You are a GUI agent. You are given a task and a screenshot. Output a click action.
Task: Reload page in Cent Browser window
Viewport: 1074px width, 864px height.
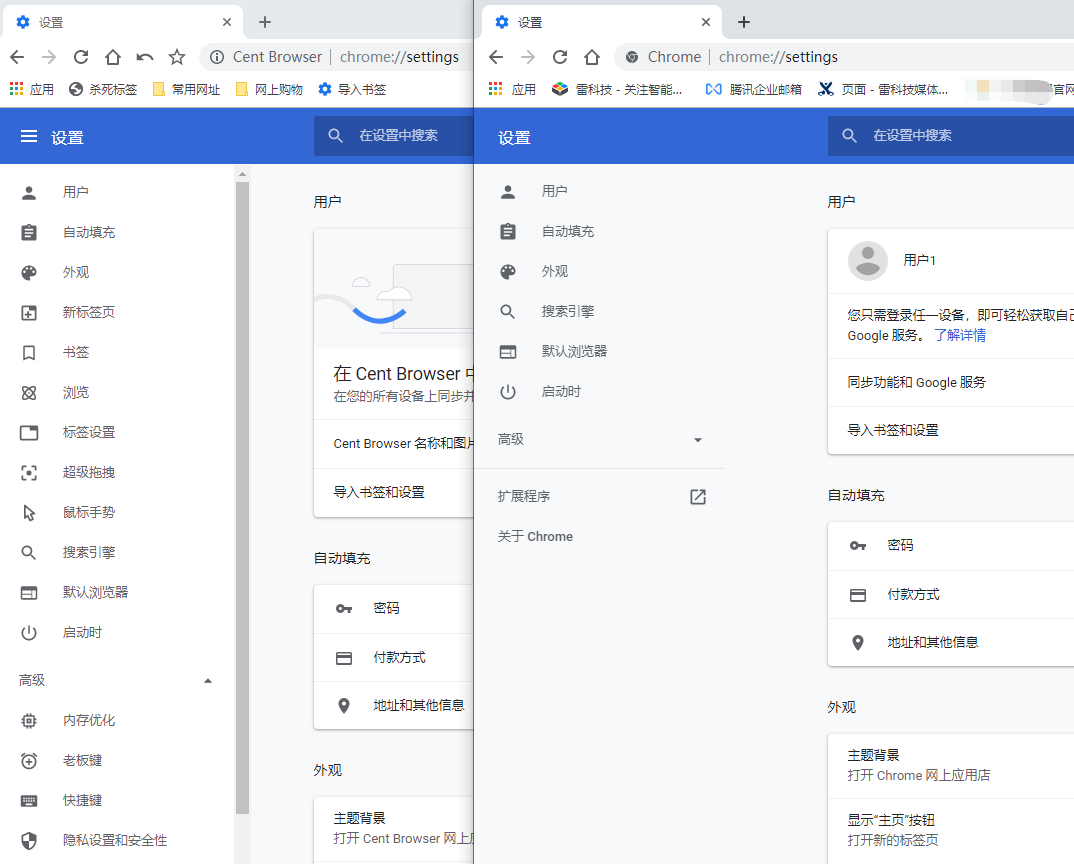(x=81, y=57)
